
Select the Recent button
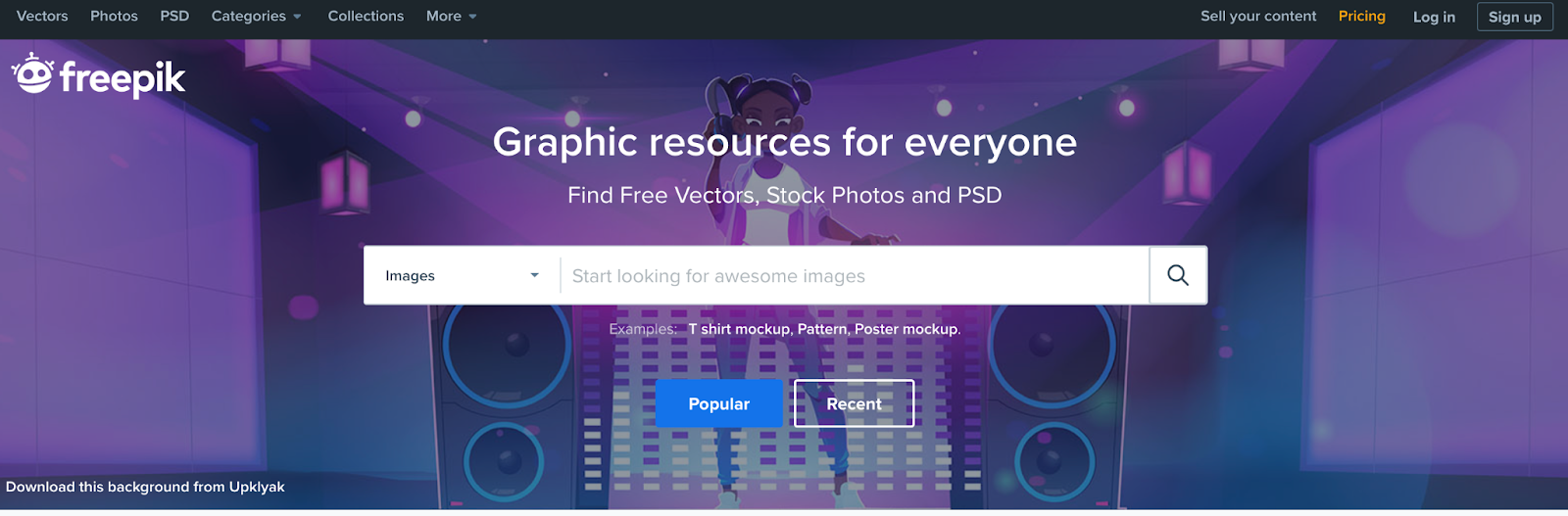point(854,403)
